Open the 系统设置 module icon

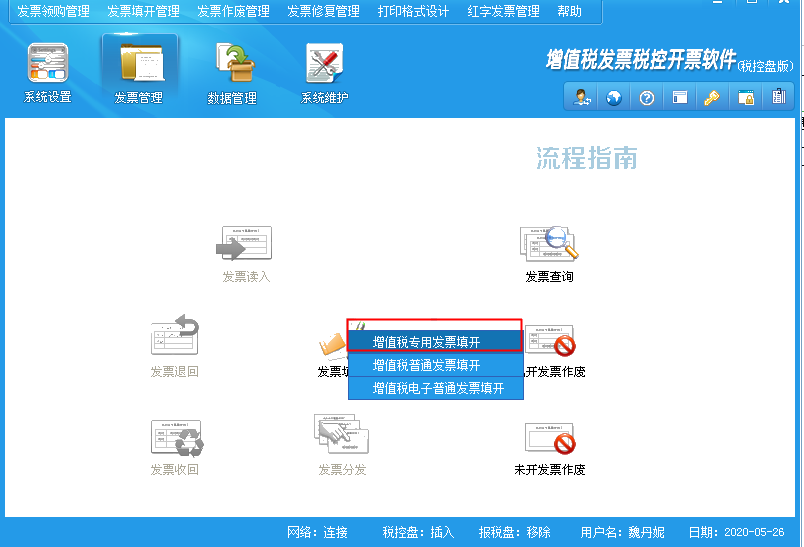point(48,63)
